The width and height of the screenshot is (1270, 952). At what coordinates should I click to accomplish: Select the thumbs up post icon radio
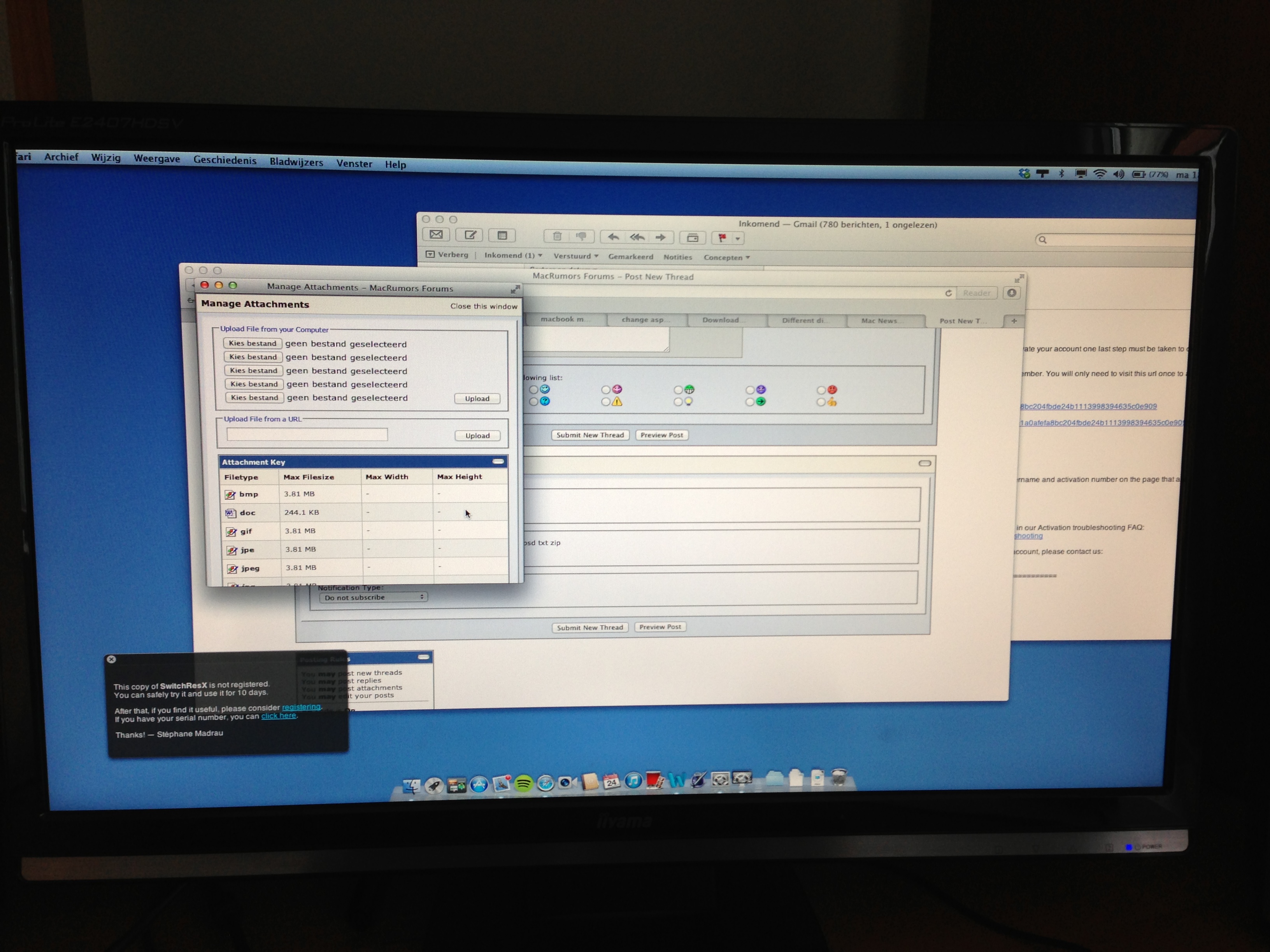click(x=821, y=402)
